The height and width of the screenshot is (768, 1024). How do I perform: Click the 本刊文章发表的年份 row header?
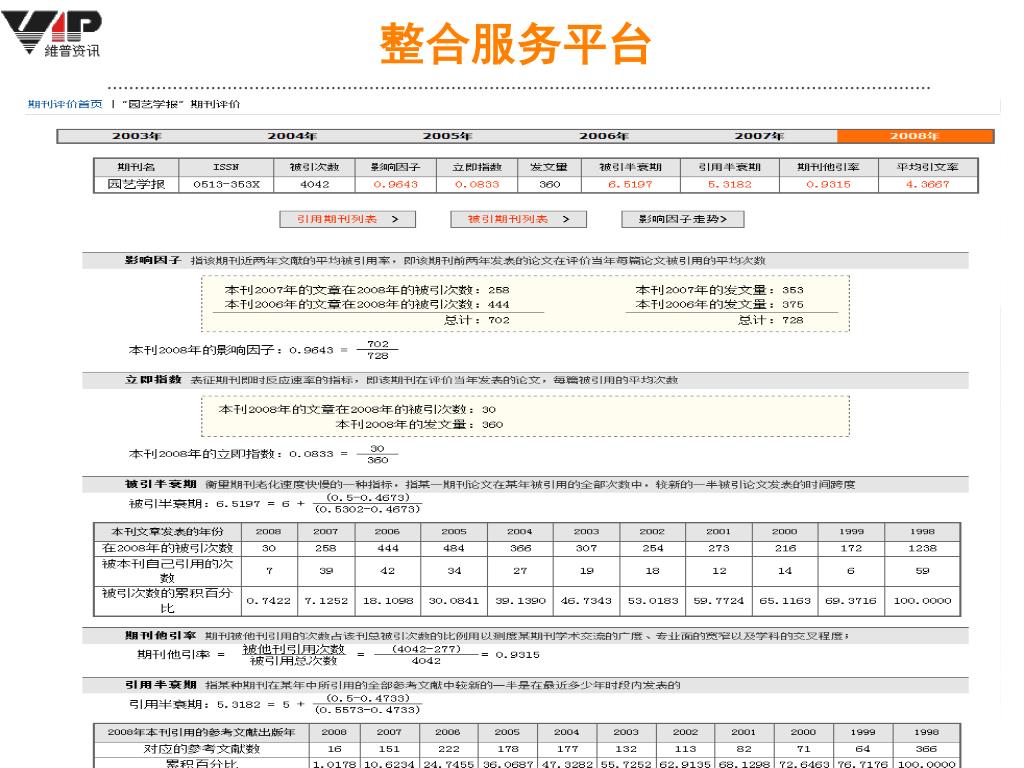point(167,532)
